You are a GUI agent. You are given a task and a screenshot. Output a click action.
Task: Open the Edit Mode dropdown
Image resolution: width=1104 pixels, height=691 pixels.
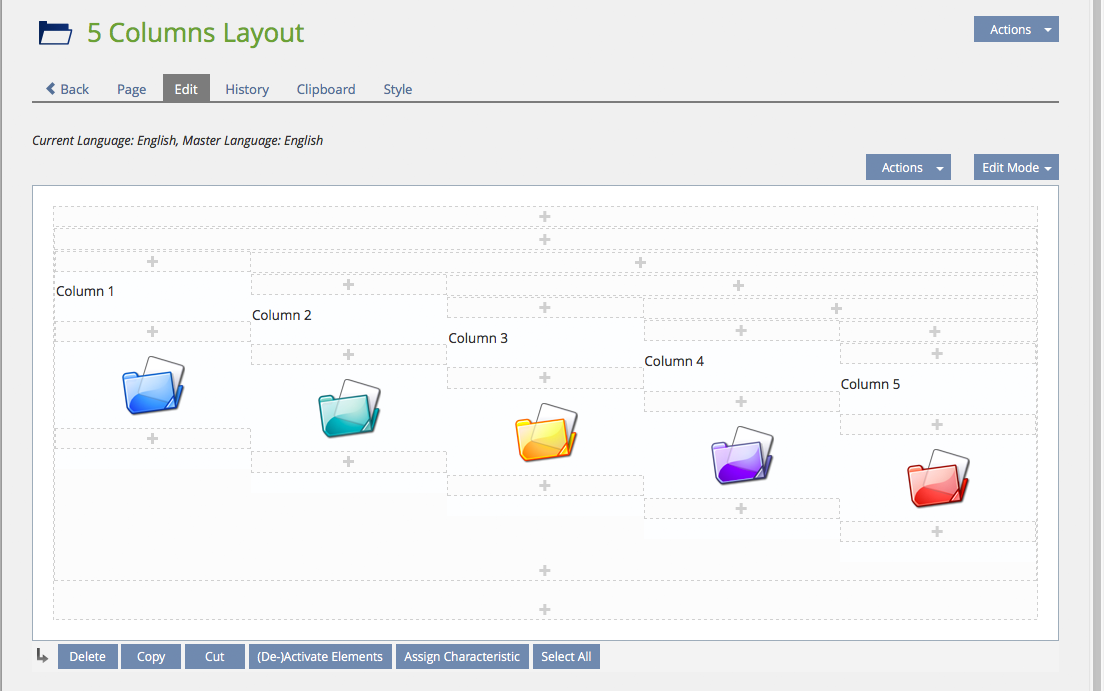(1015, 167)
